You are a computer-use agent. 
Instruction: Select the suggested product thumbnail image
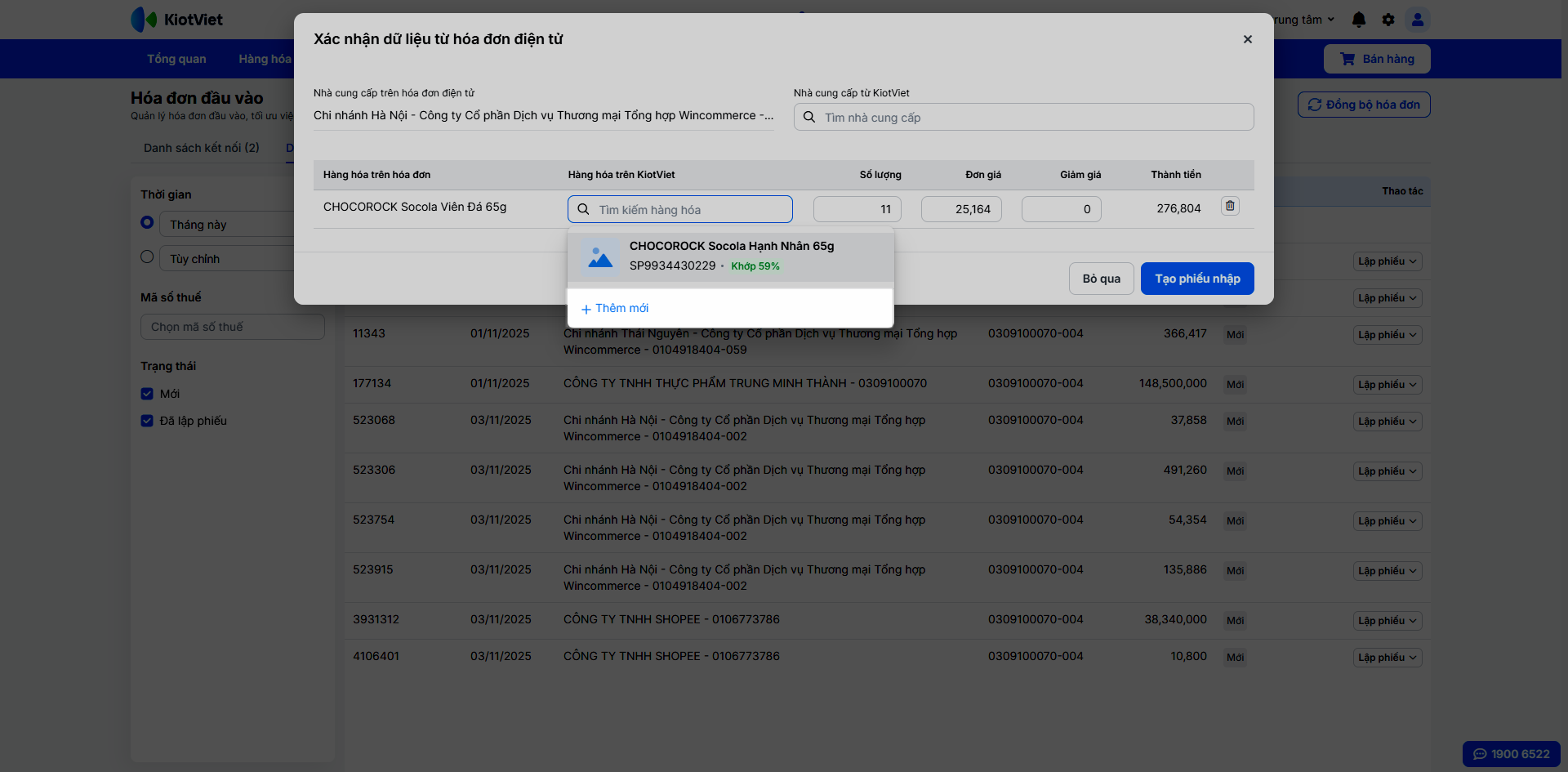[600, 257]
